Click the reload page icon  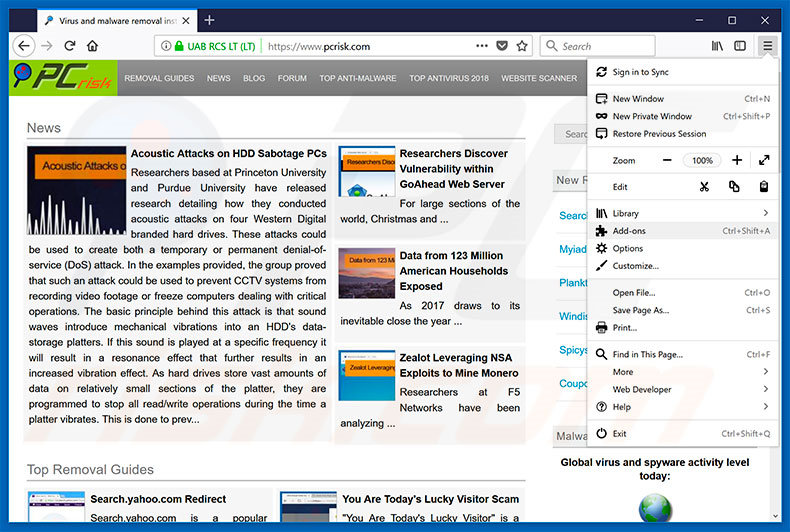click(x=70, y=46)
